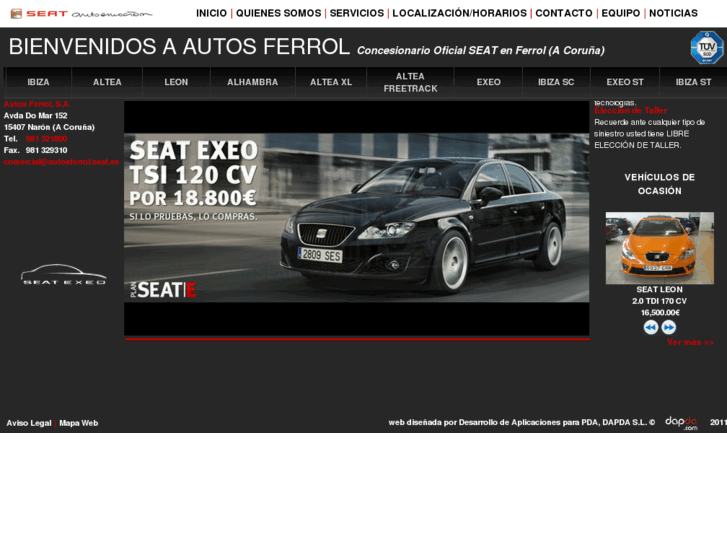Select the ALTEA FREETRACK model tab
The width and height of the screenshot is (727, 545).
coord(410,82)
